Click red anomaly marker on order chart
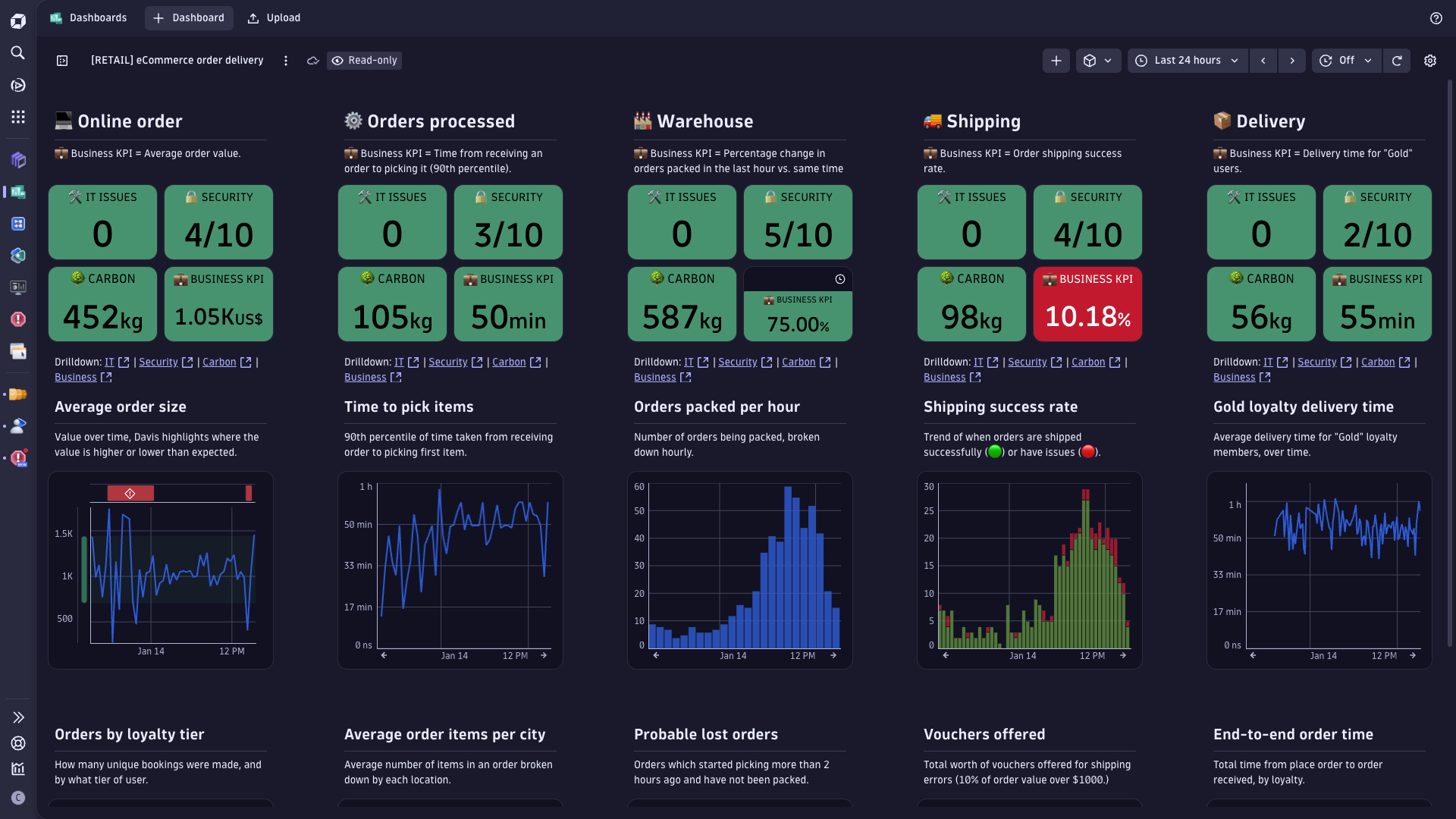This screenshot has height=819, width=1456. point(130,494)
